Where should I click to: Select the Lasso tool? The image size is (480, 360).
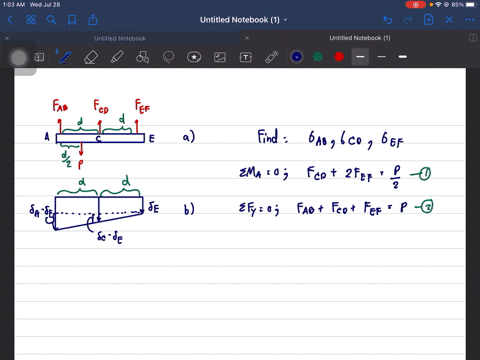pos(168,57)
